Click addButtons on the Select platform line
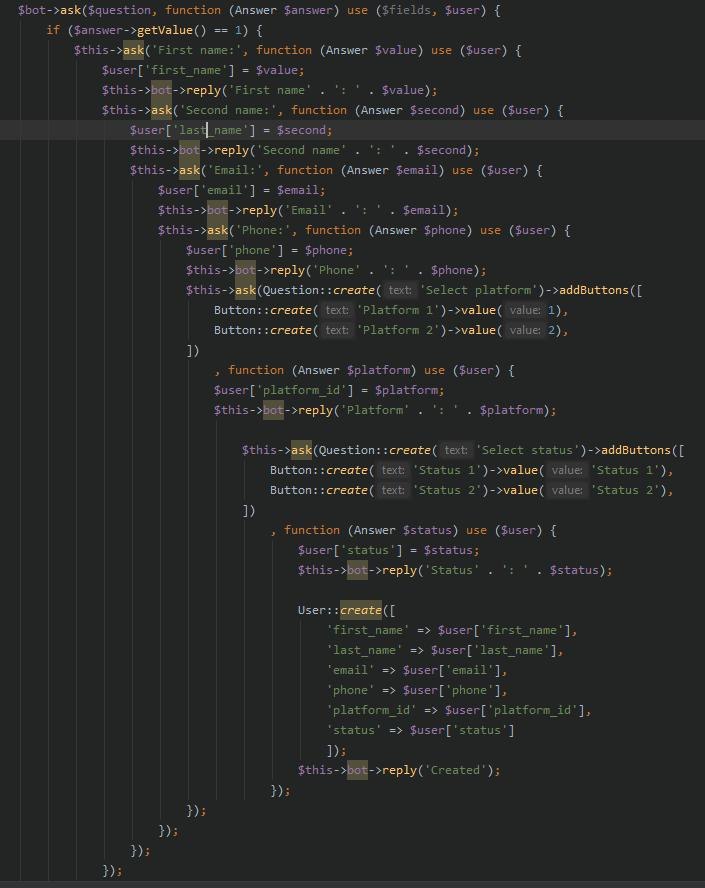The width and height of the screenshot is (705, 888). point(594,290)
